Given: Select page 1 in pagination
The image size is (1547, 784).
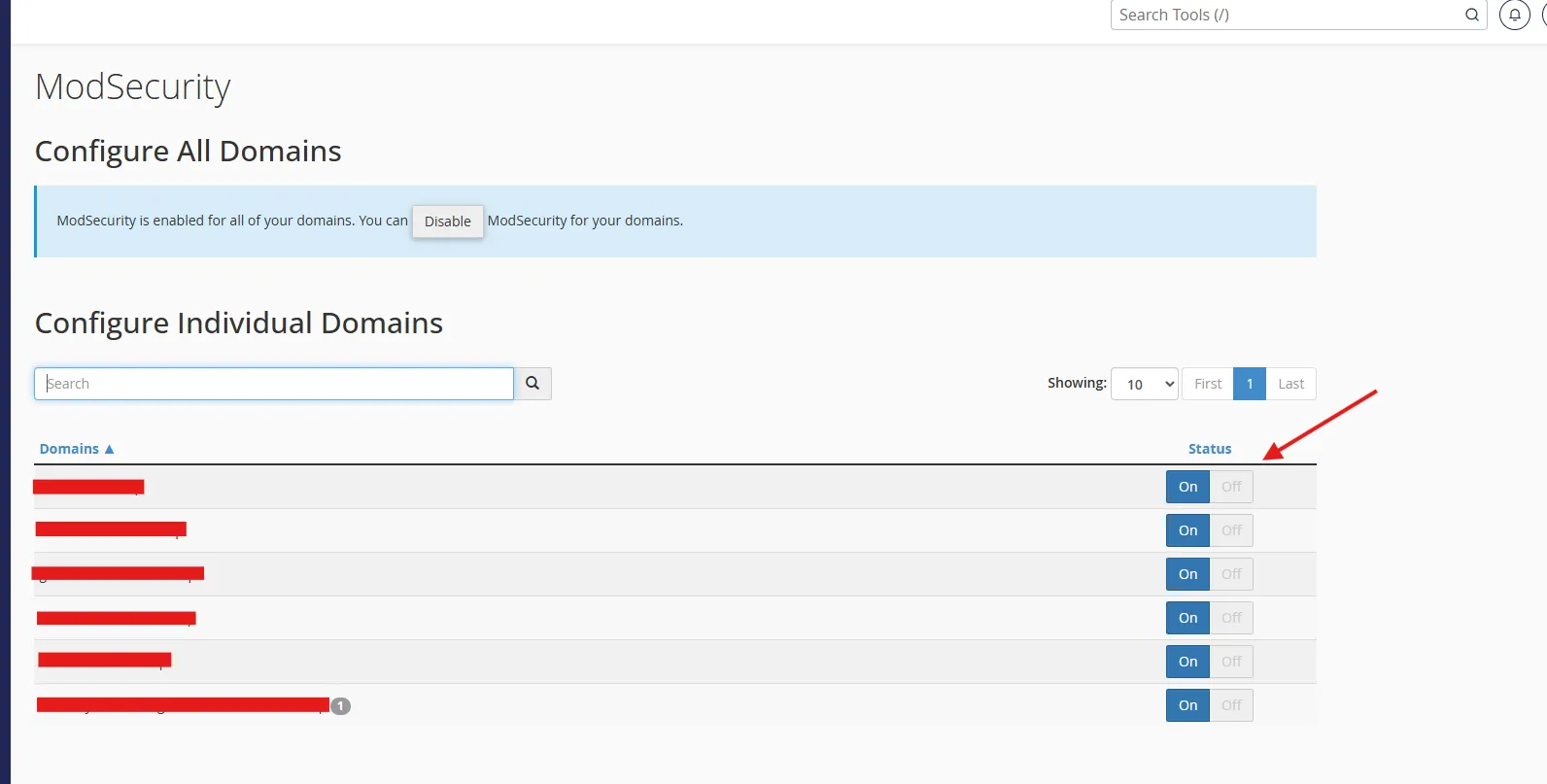Looking at the screenshot, I should (x=1250, y=384).
